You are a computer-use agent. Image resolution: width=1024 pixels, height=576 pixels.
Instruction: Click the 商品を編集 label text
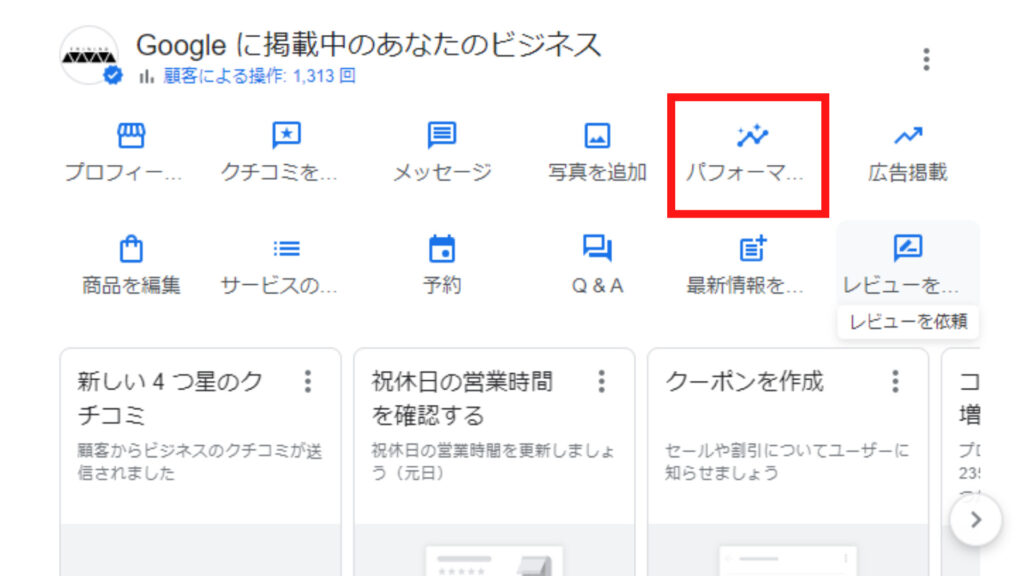click(131, 285)
